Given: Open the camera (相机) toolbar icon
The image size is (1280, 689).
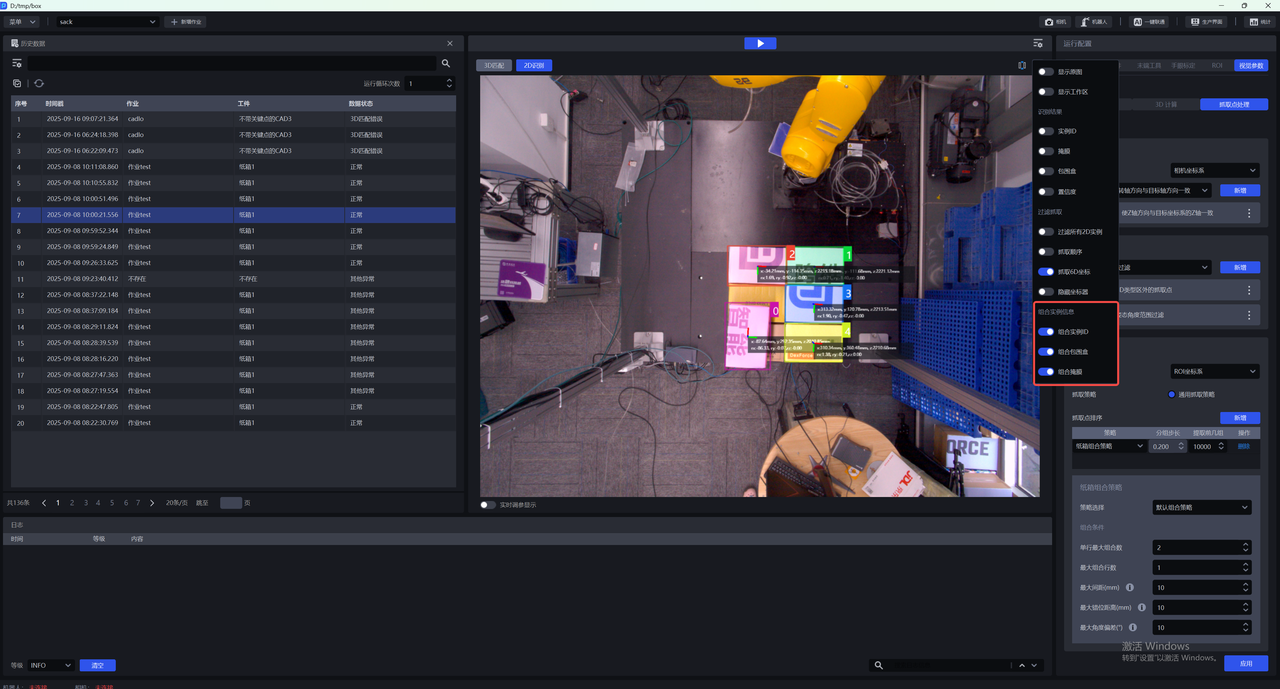Looking at the screenshot, I should coord(1055,21).
